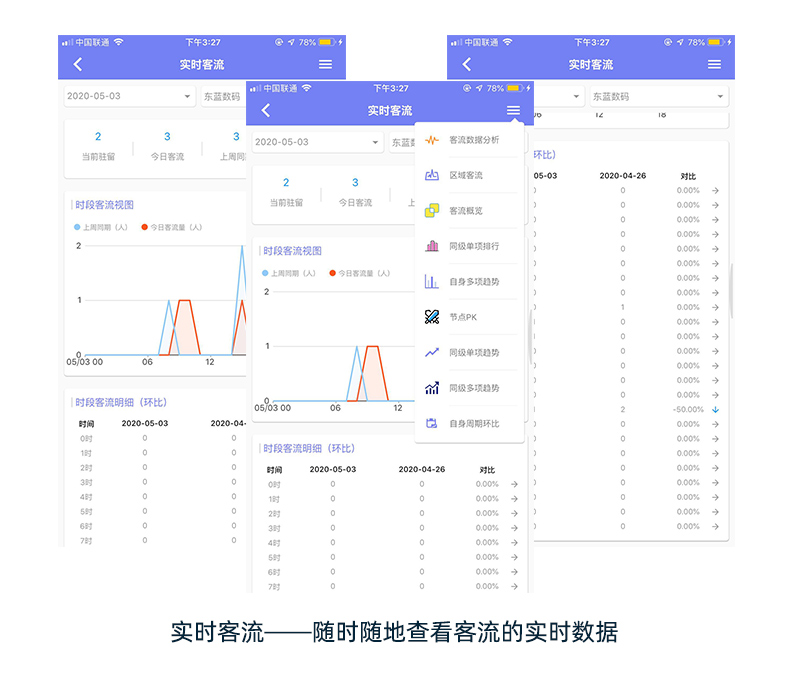Click the 实时客流 title in the right phone
The image size is (790, 693).
click(x=590, y=65)
